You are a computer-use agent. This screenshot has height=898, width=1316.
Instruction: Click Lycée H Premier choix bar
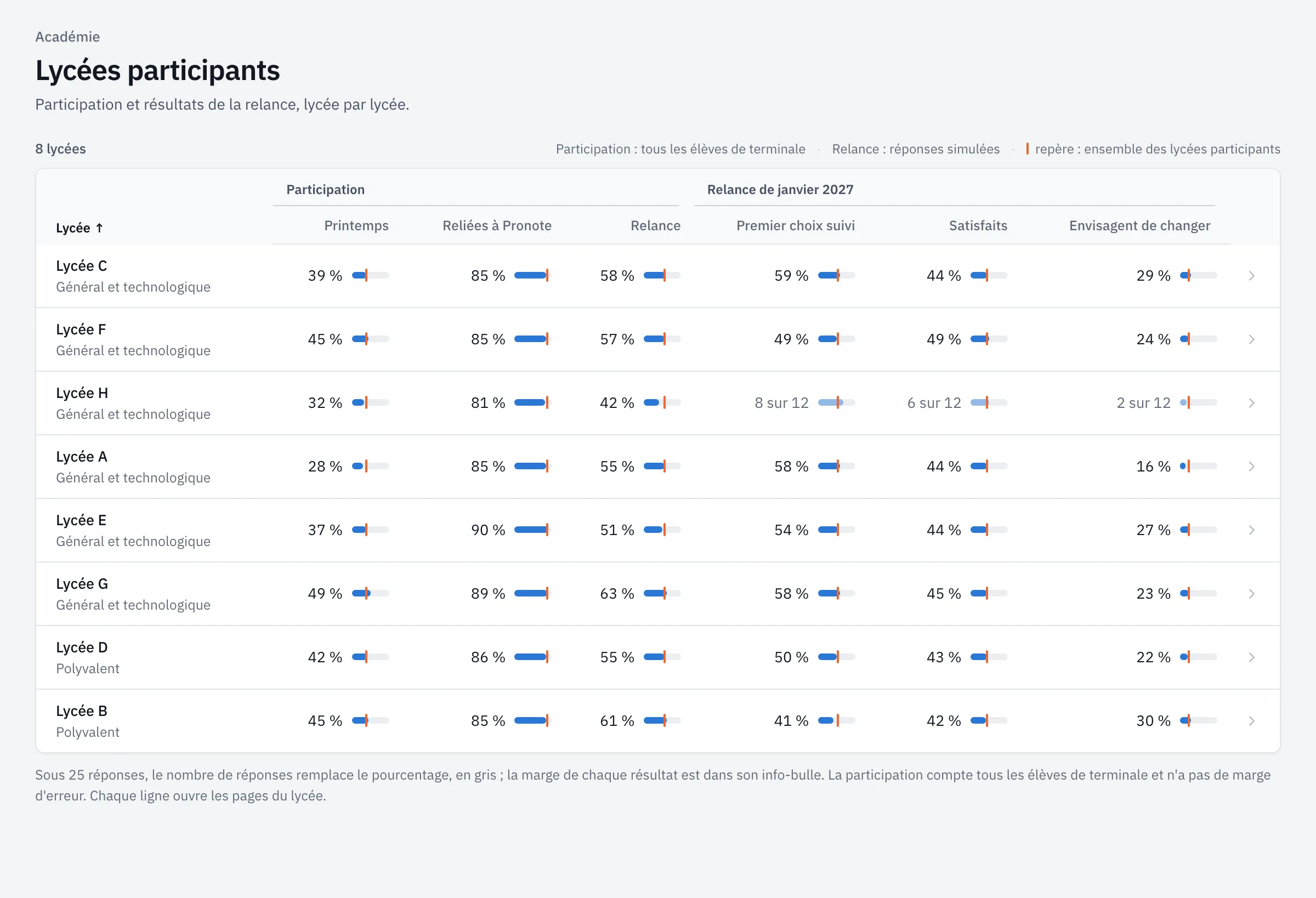point(836,402)
